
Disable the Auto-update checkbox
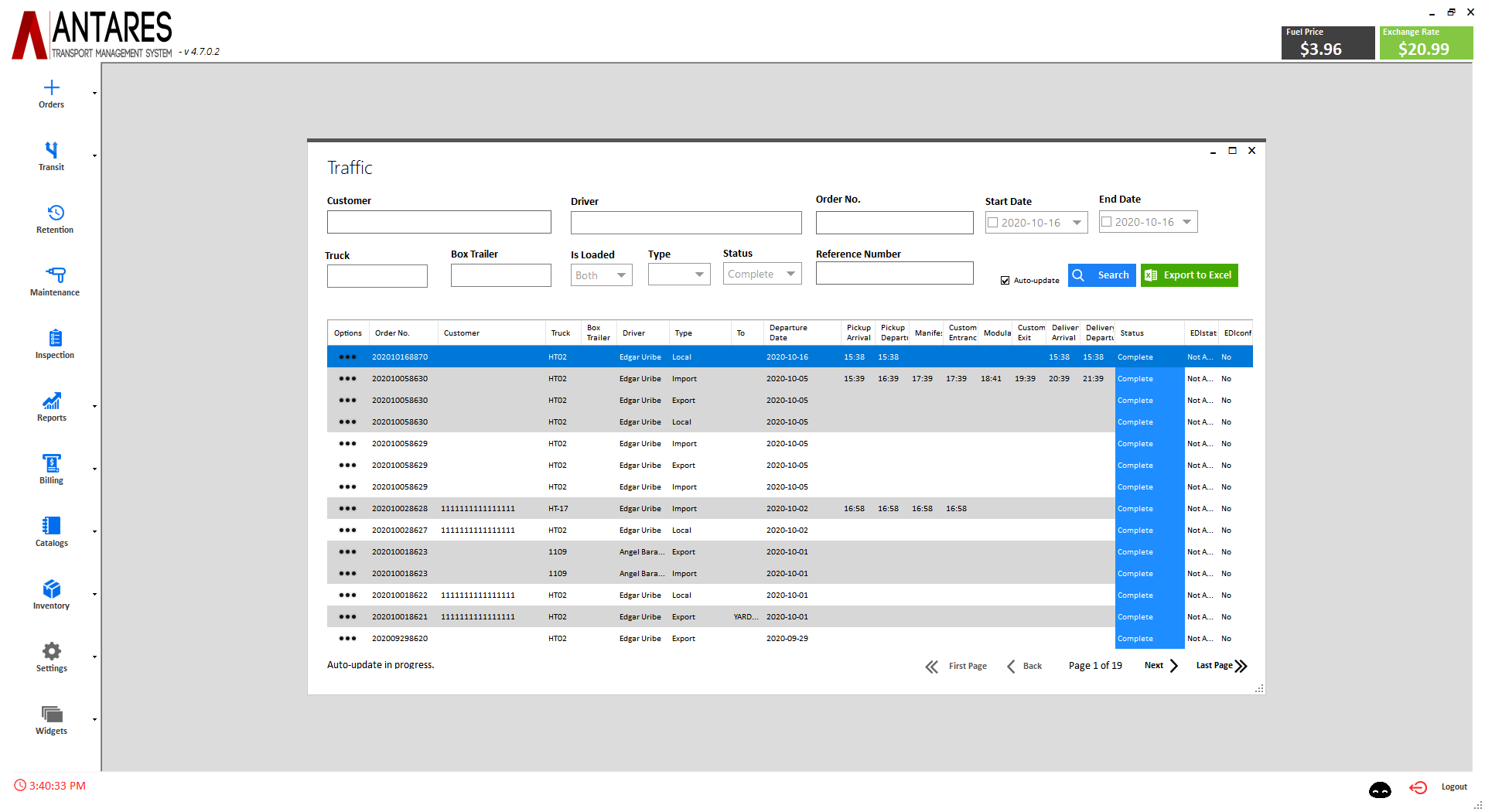click(x=1005, y=281)
